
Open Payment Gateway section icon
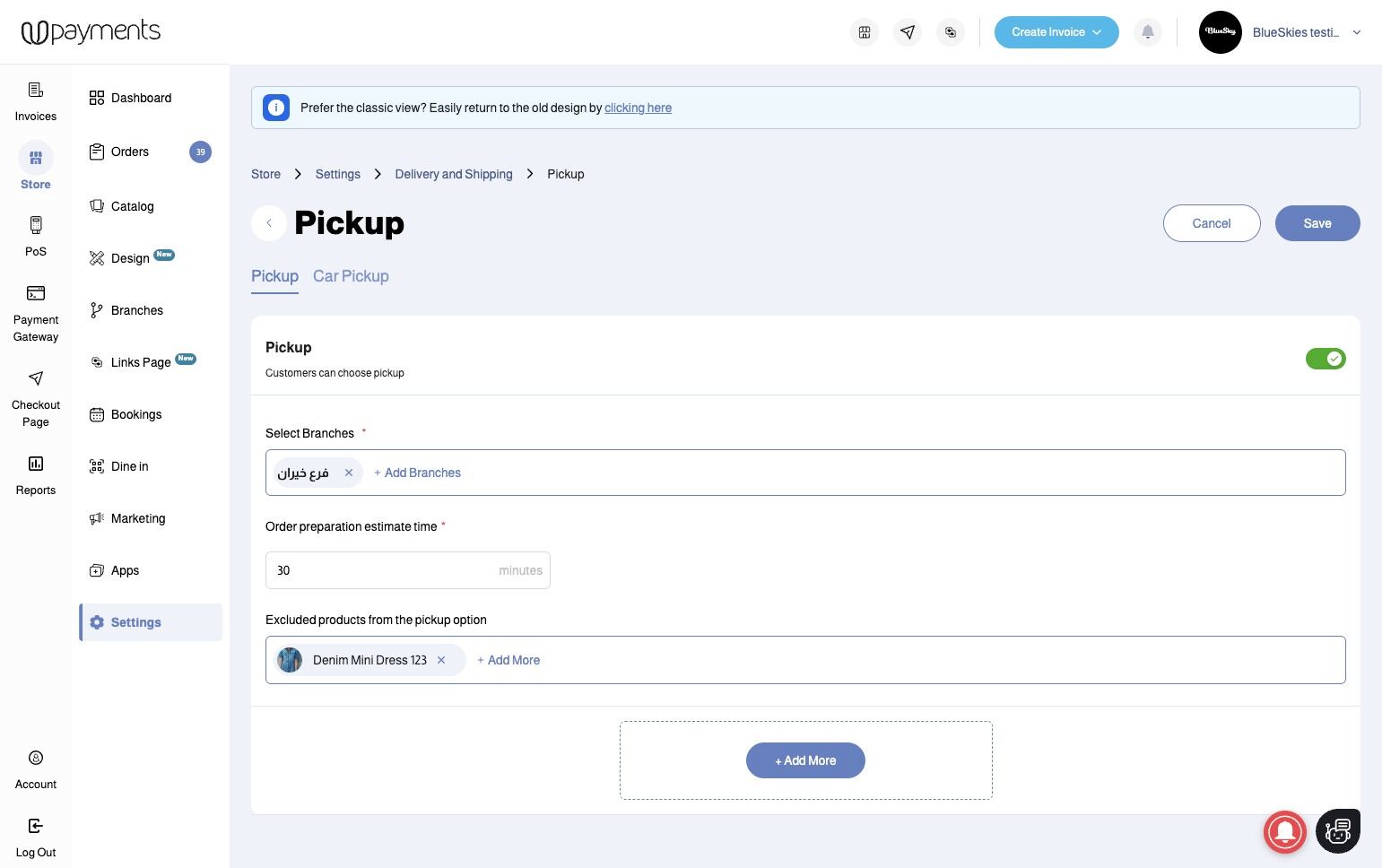pos(36,293)
